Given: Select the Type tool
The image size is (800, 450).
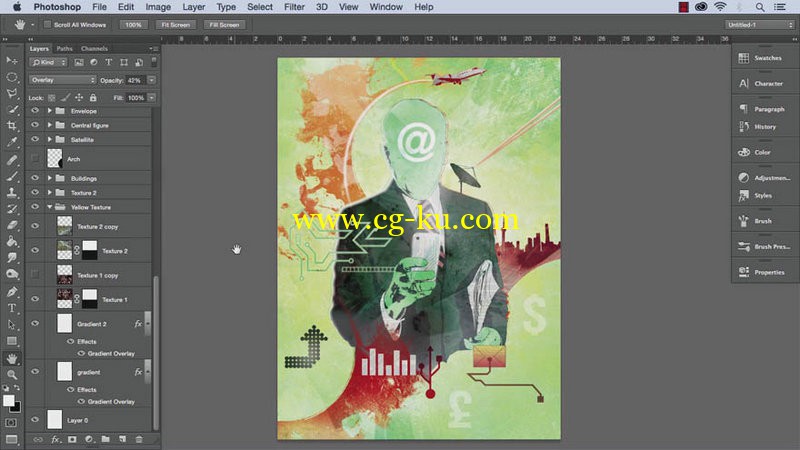Looking at the screenshot, I should tap(12, 308).
